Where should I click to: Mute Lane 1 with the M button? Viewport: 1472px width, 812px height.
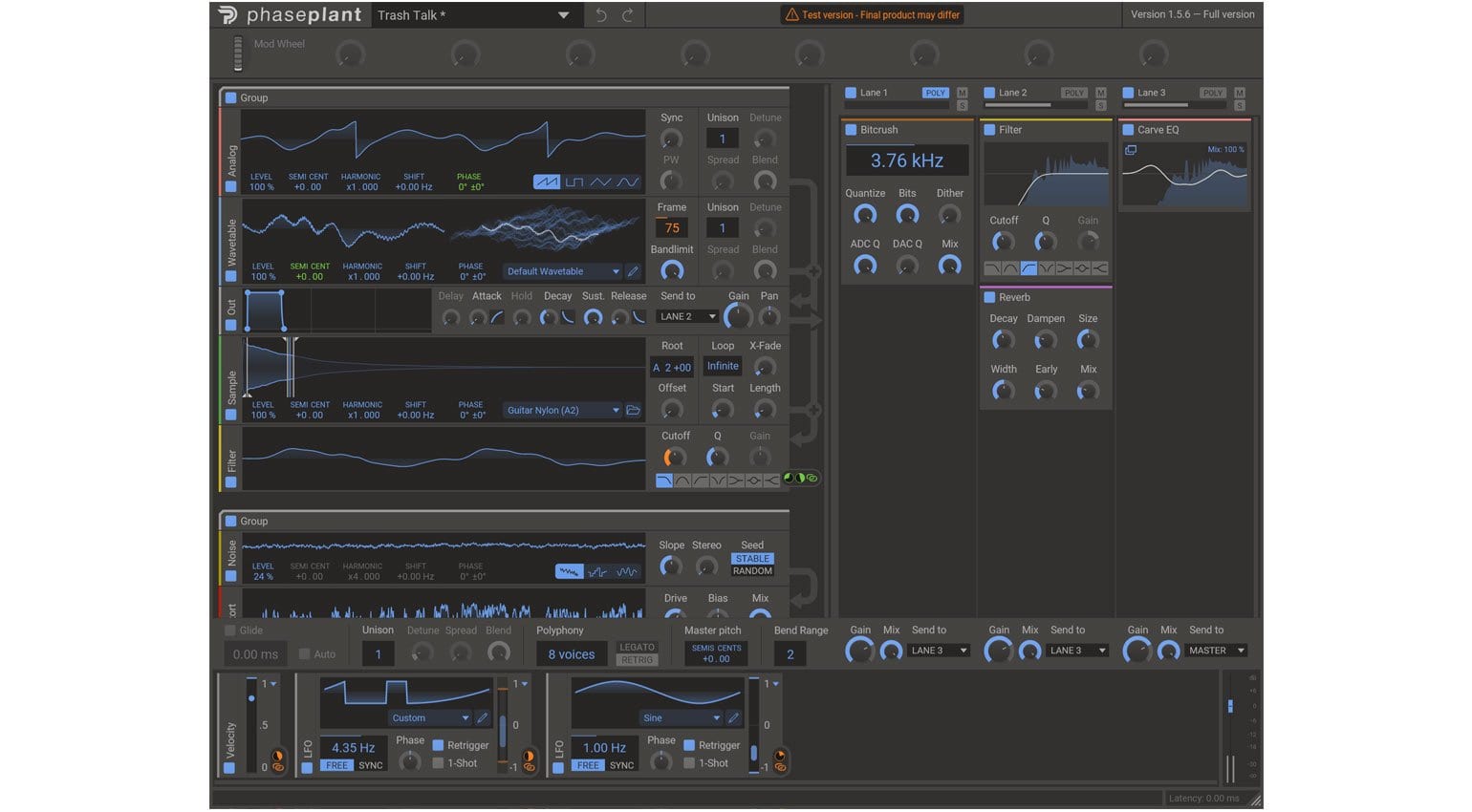pos(962,93)
